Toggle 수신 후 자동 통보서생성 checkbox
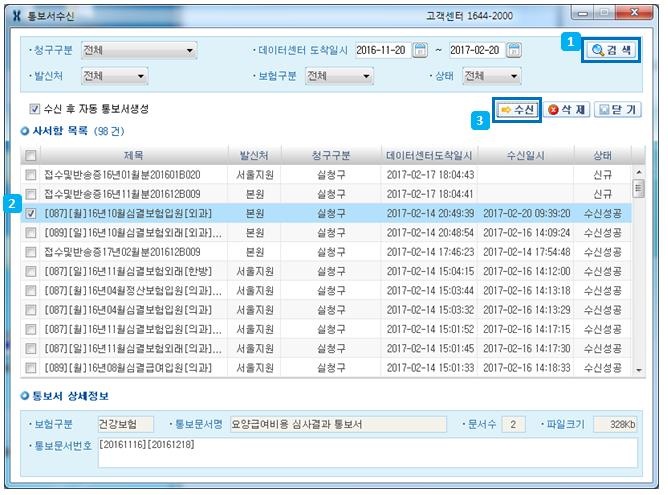The image size is (668, 495). click(x=35, y=109)
